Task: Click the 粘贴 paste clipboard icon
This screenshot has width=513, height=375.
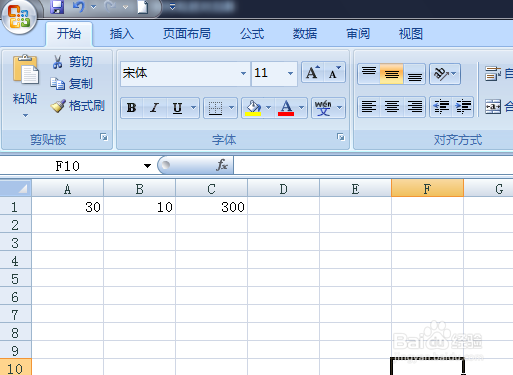Action: click(x=26, y=70)
